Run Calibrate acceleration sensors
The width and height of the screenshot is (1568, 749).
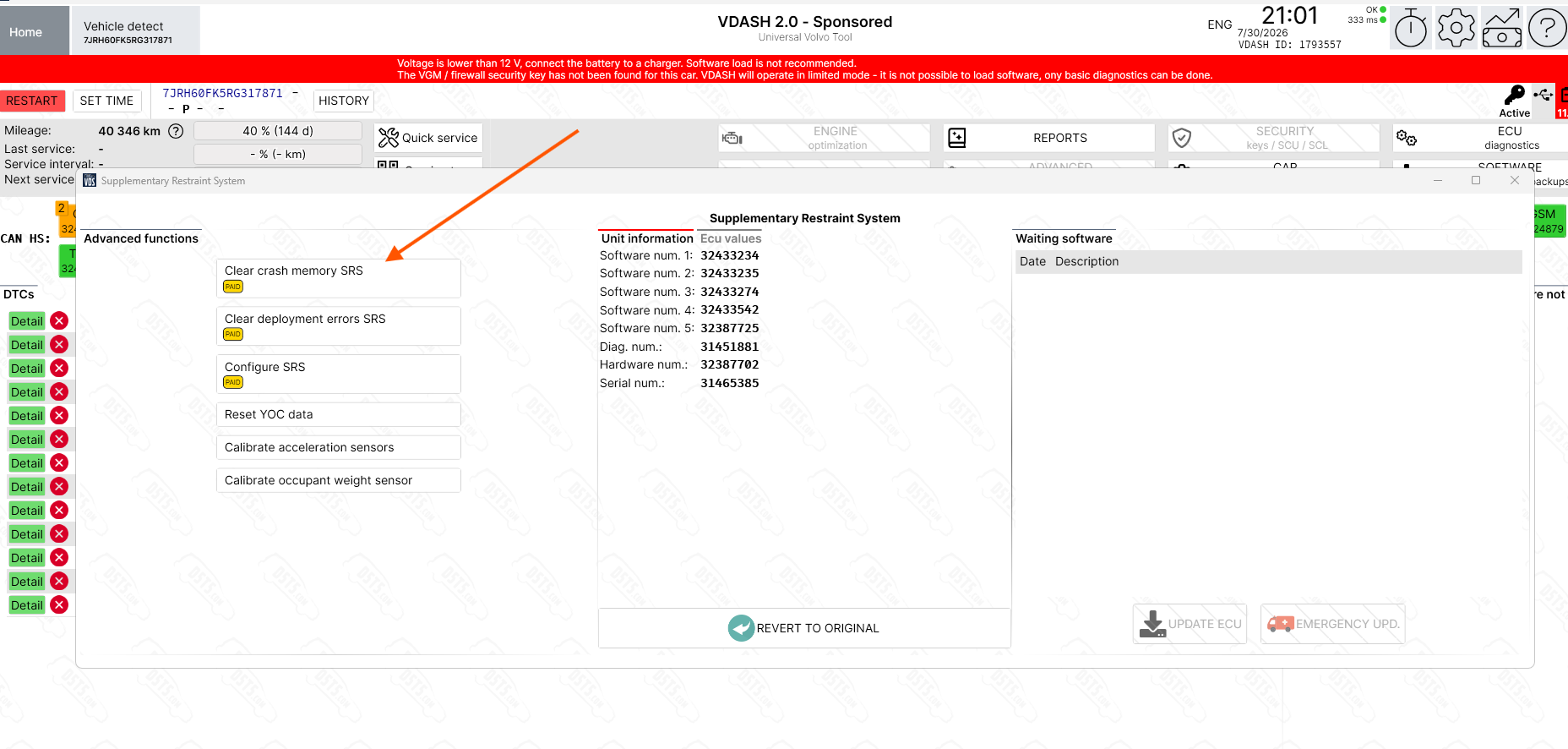pos(339,447)
